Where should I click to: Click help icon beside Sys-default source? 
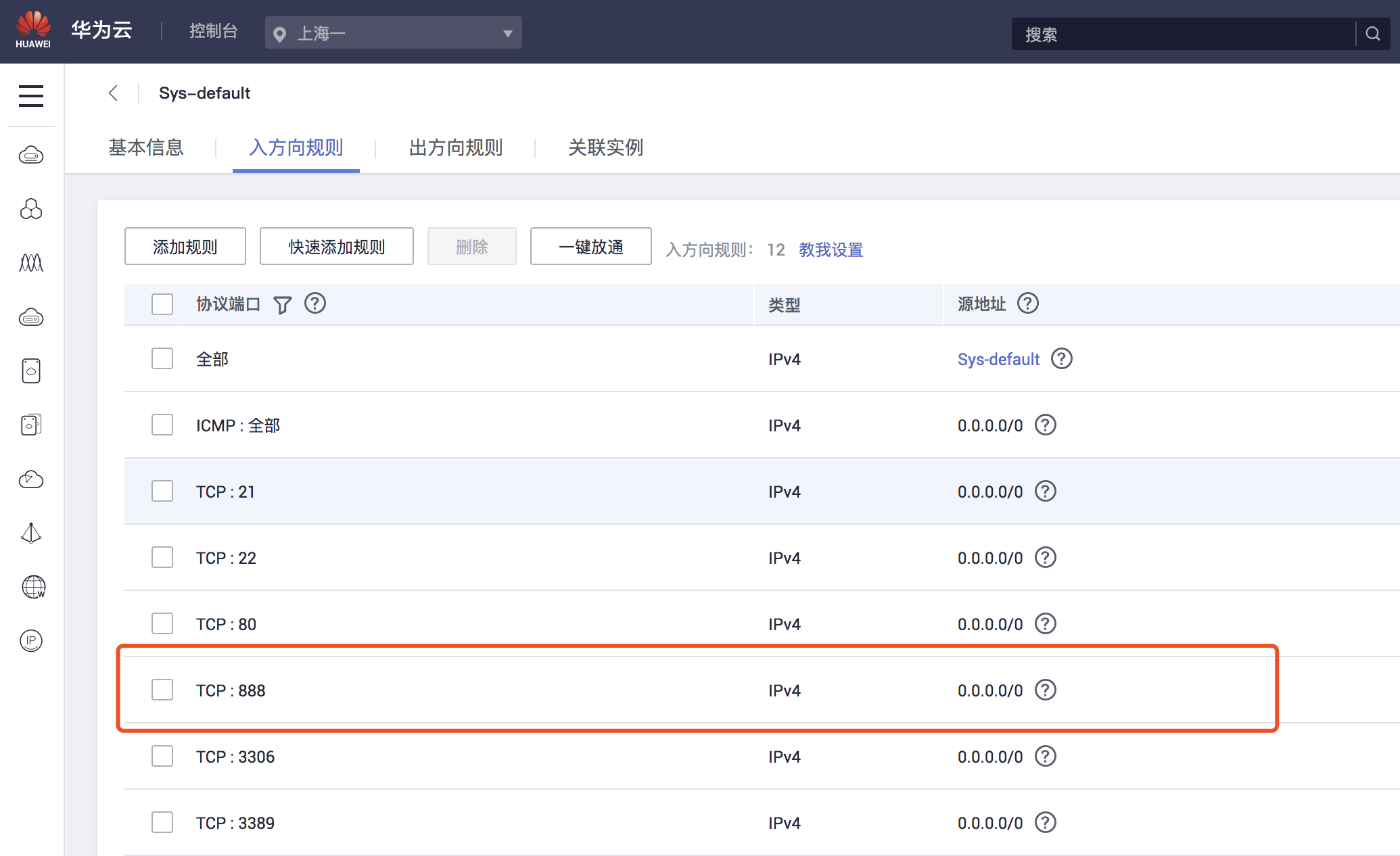(x=1061, y=358)
